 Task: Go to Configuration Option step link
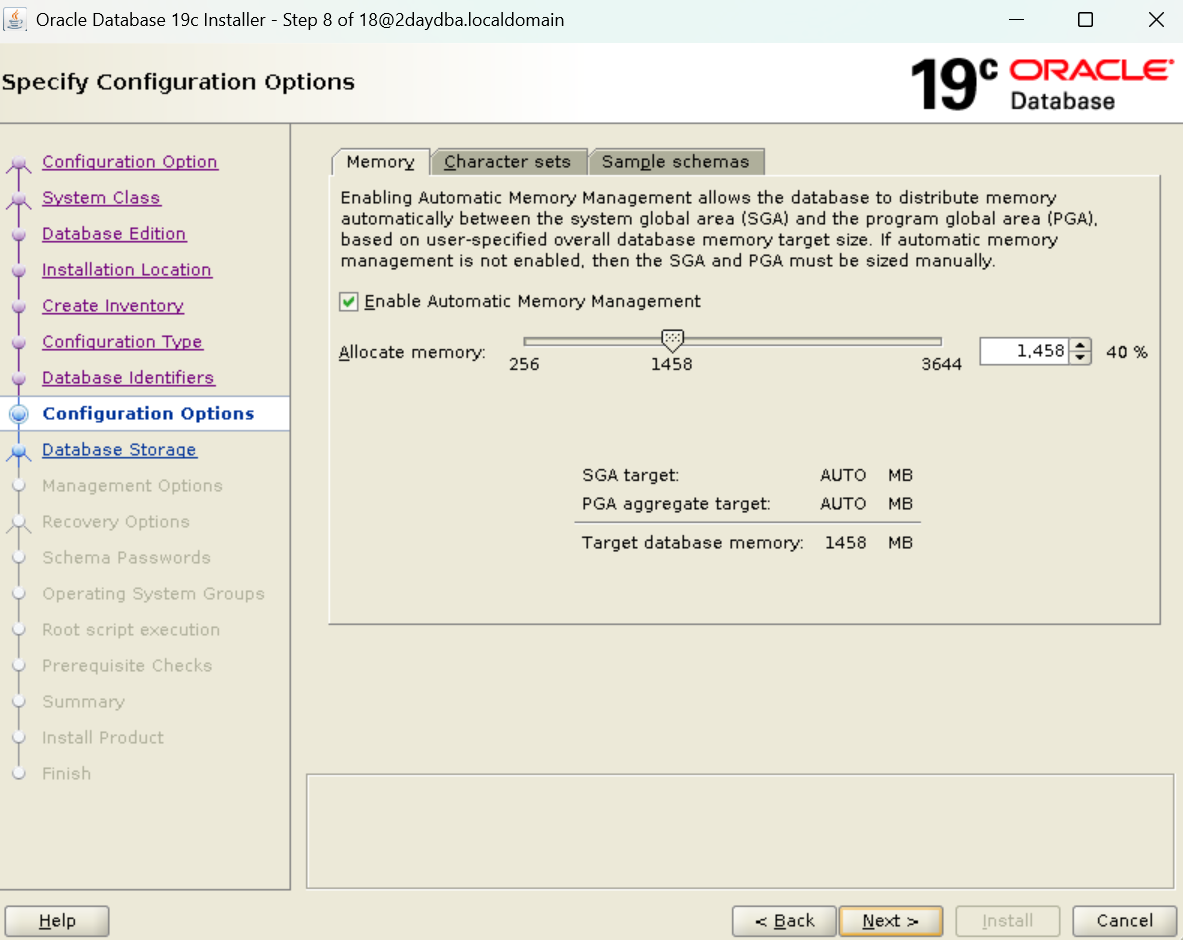130,161
